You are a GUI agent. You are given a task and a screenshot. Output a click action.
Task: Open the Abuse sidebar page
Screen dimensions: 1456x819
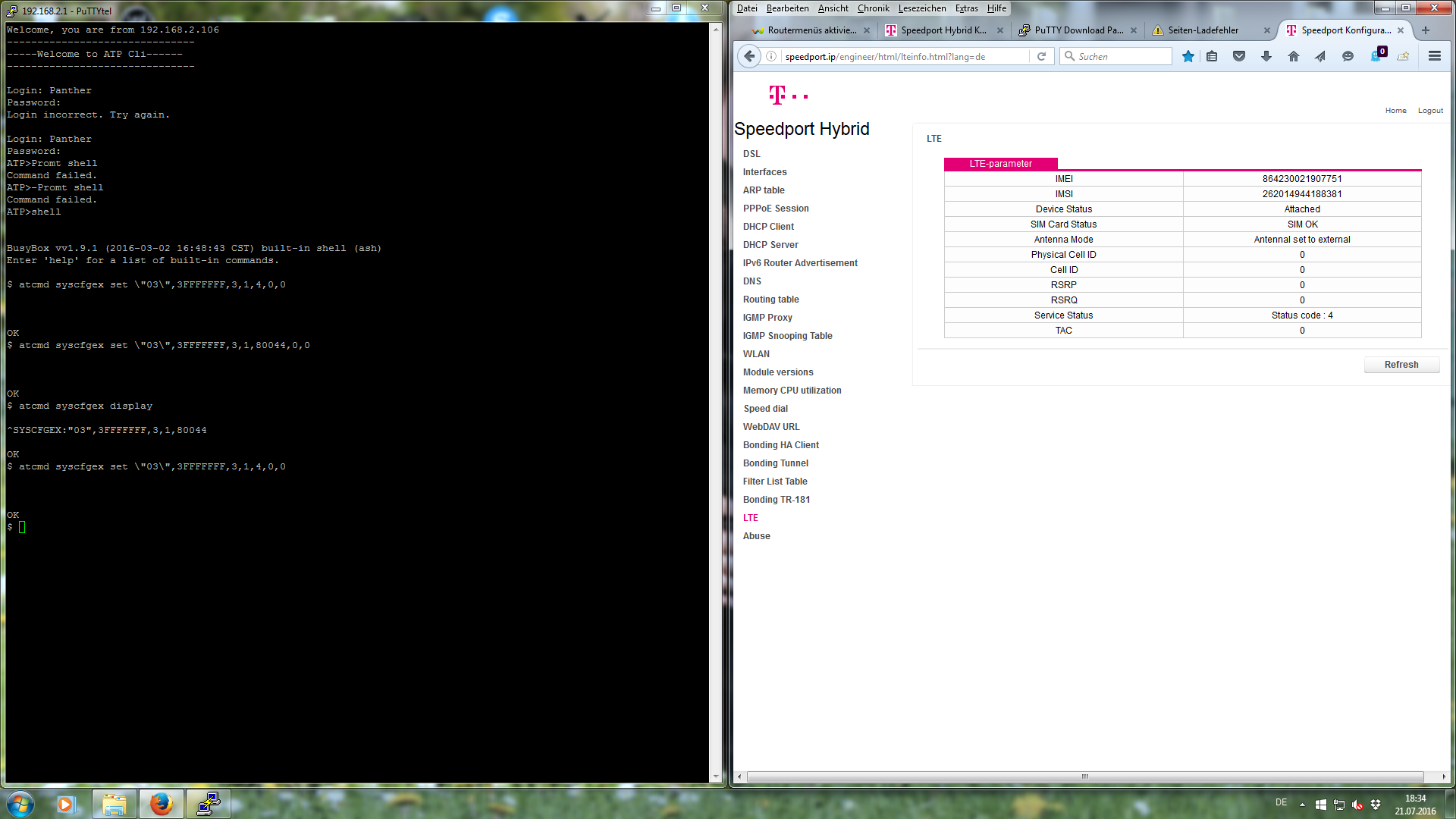click(x=756, y=536)
